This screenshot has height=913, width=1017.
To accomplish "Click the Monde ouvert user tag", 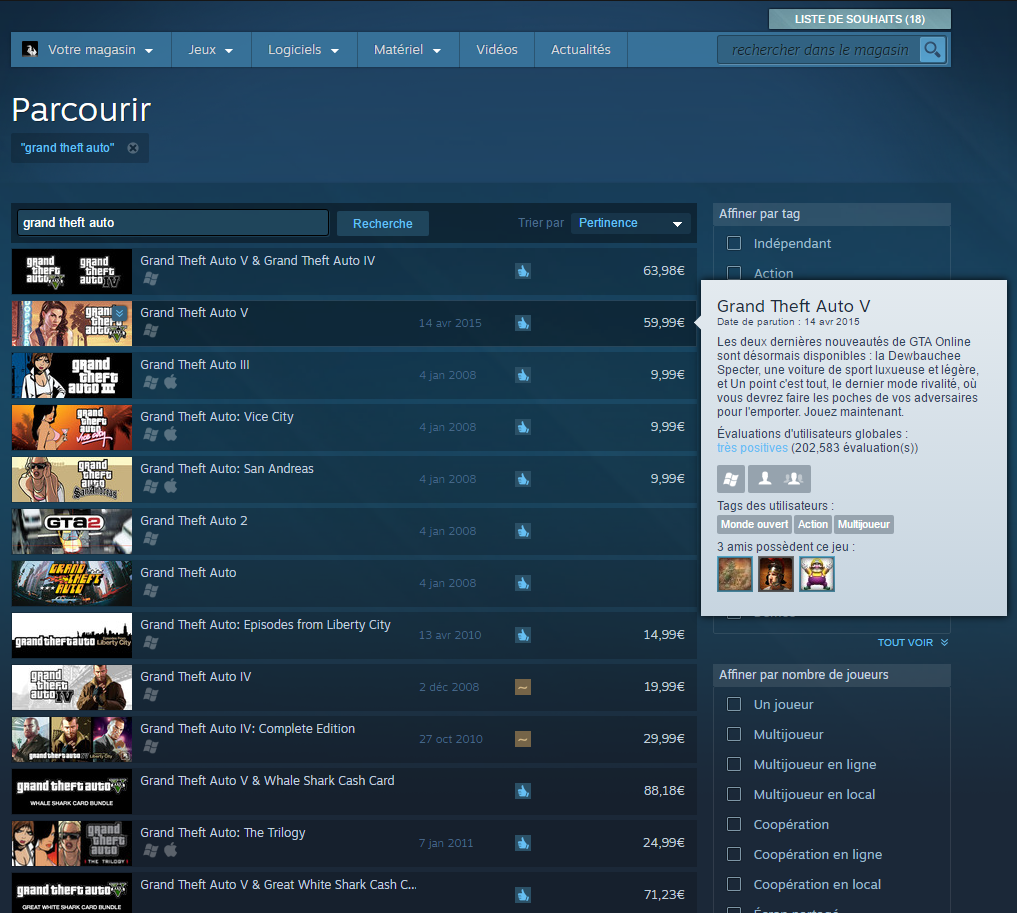I will (x=754, y=524).
